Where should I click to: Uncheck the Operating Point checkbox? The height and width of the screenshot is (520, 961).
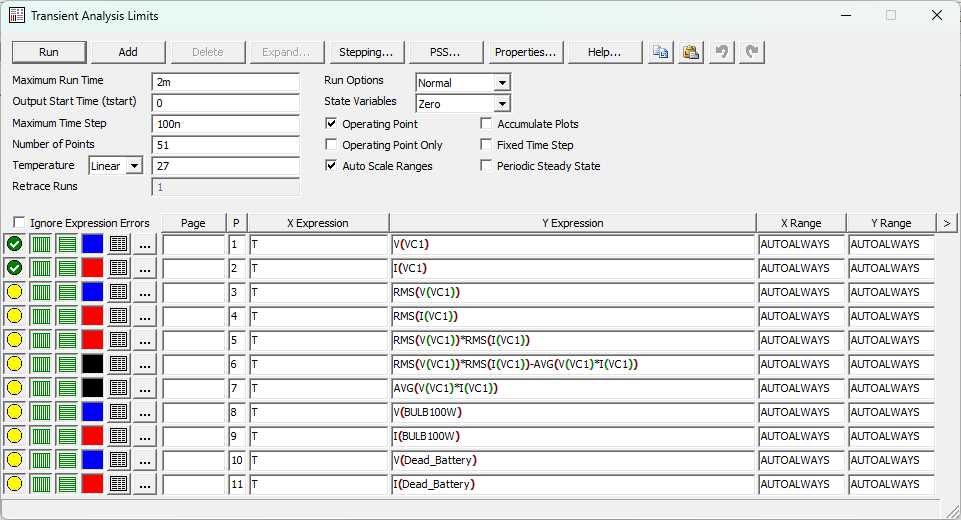(x=332, y=124)
